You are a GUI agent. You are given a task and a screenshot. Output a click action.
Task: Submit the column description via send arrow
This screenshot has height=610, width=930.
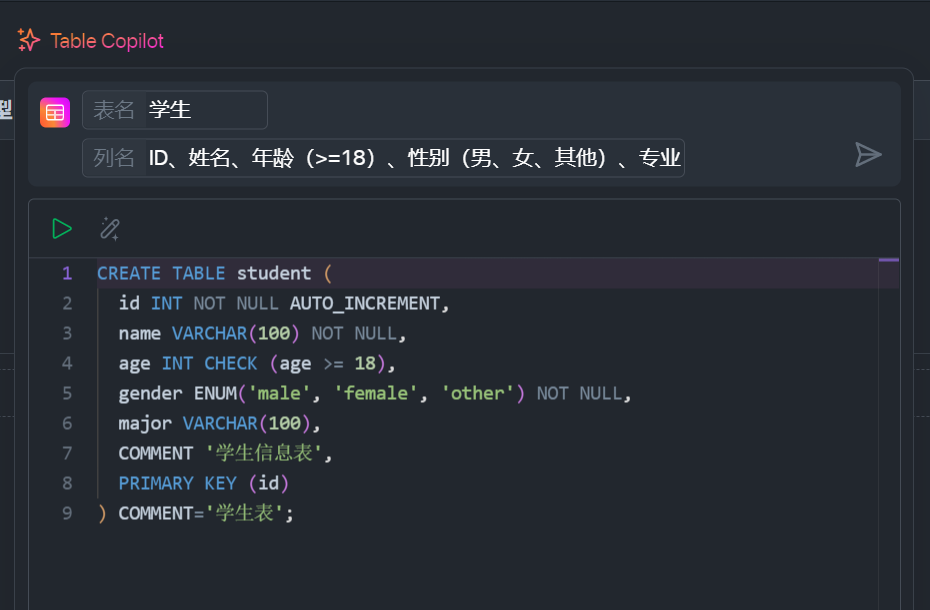868,154
